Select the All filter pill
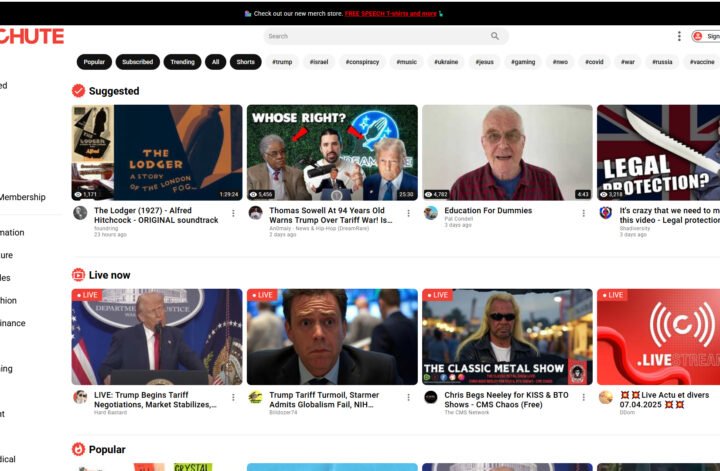 215,62
